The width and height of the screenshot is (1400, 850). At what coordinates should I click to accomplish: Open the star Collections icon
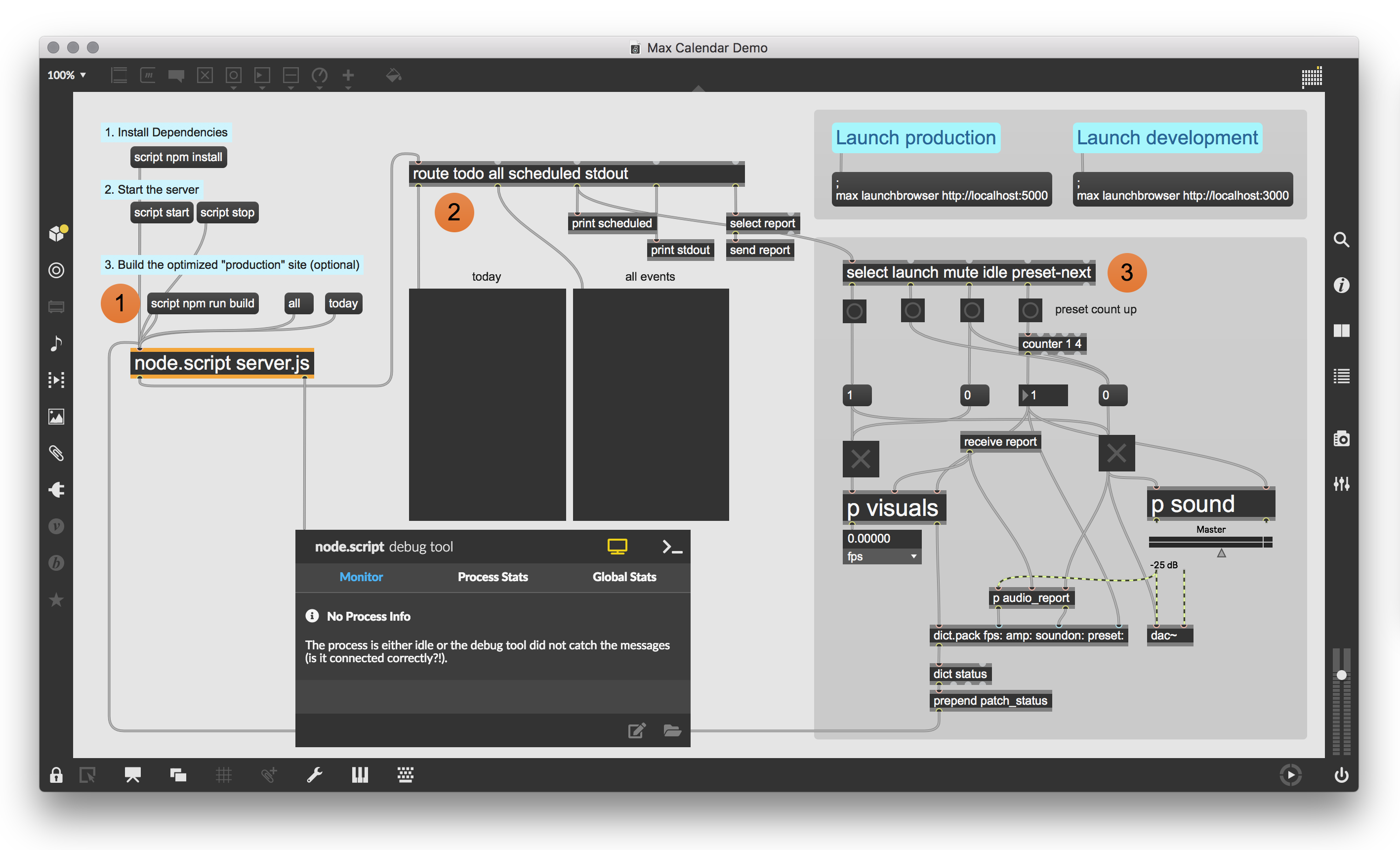(56, 599)
